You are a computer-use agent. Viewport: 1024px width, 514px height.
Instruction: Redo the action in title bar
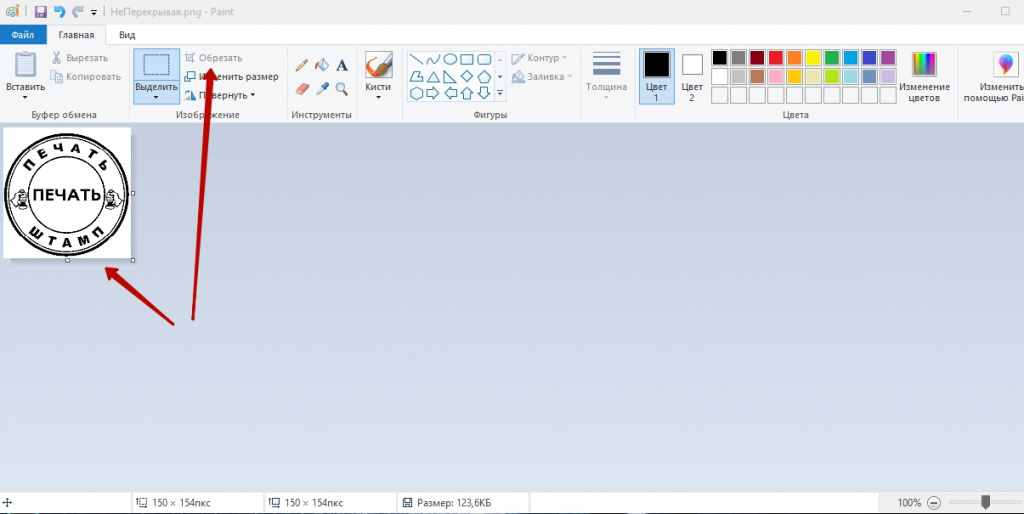(x=78, y=12)
